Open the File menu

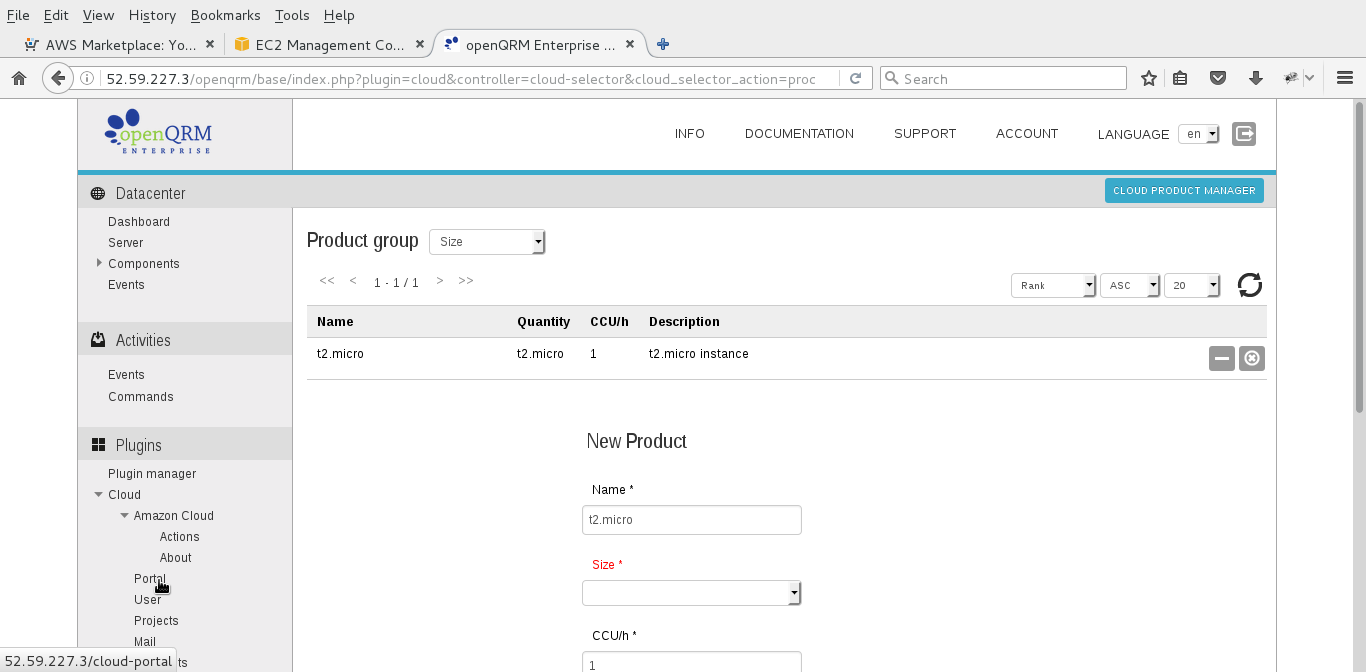click(x=18, y=15)
